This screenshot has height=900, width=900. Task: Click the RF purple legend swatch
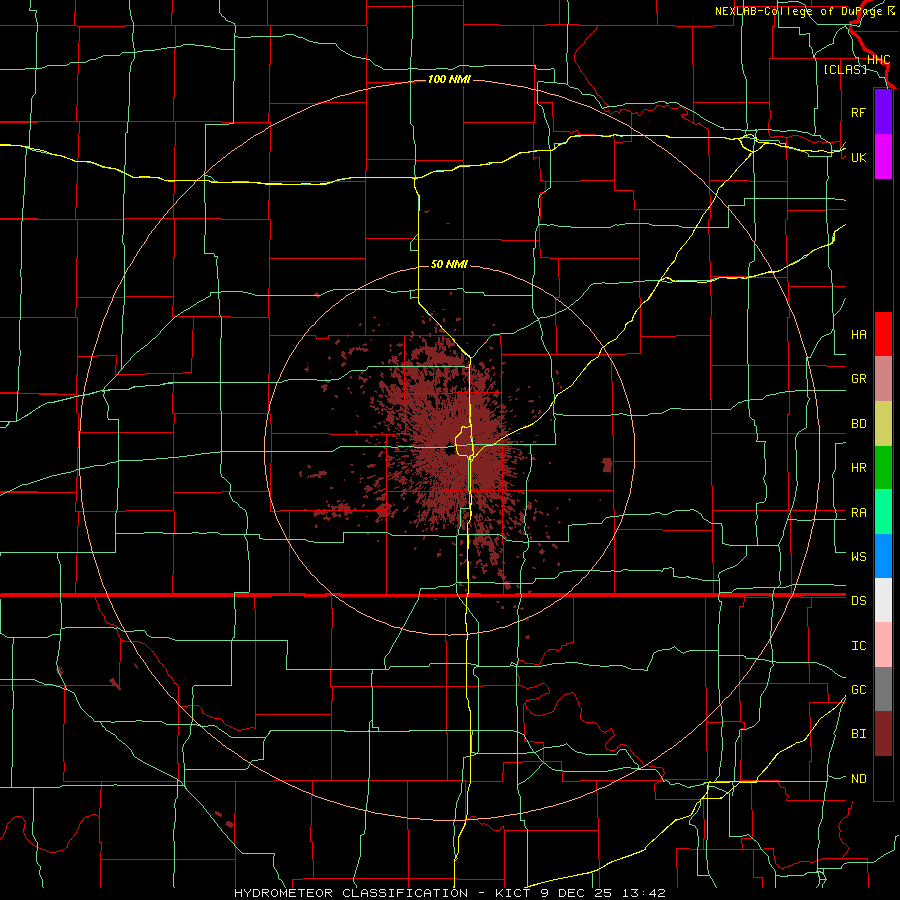tap(883, 112)
